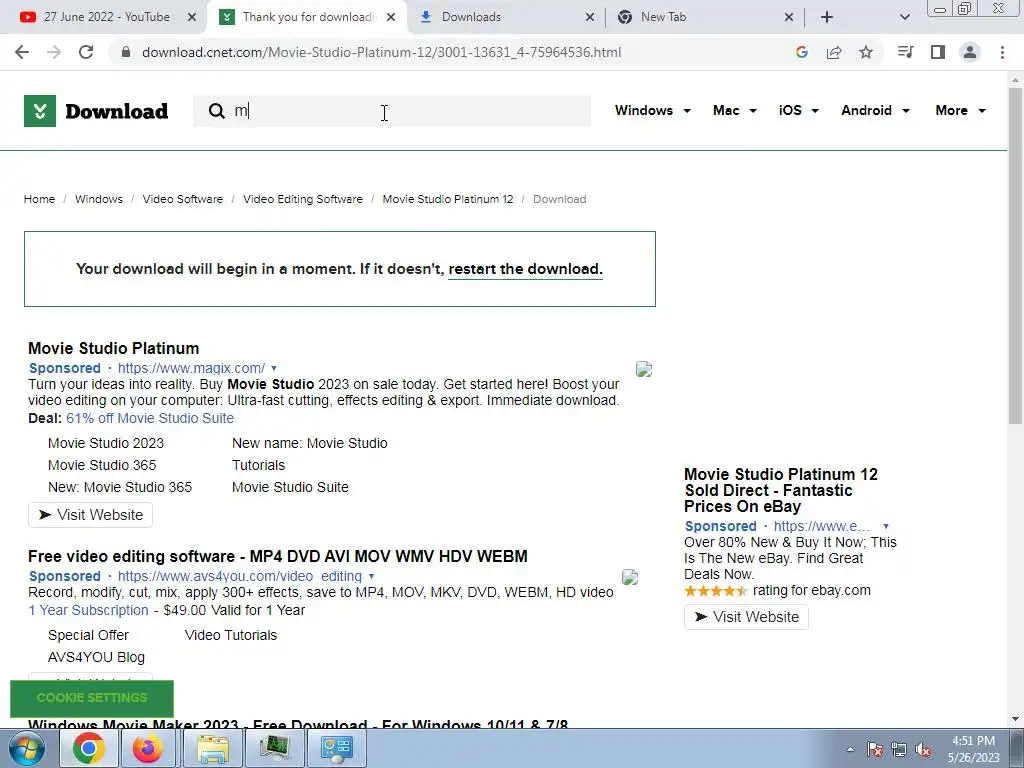Select the Thank you for downloading tab
This screenshot has height=768, width=1024.
(306, 17)
